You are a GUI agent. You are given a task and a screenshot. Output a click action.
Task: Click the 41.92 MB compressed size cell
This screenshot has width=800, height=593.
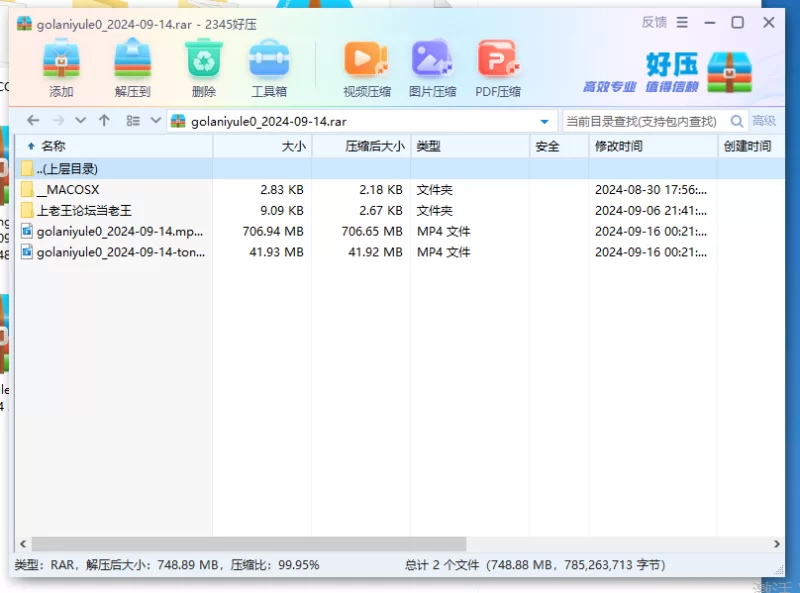pyautogui.click(x=375, y=253)
